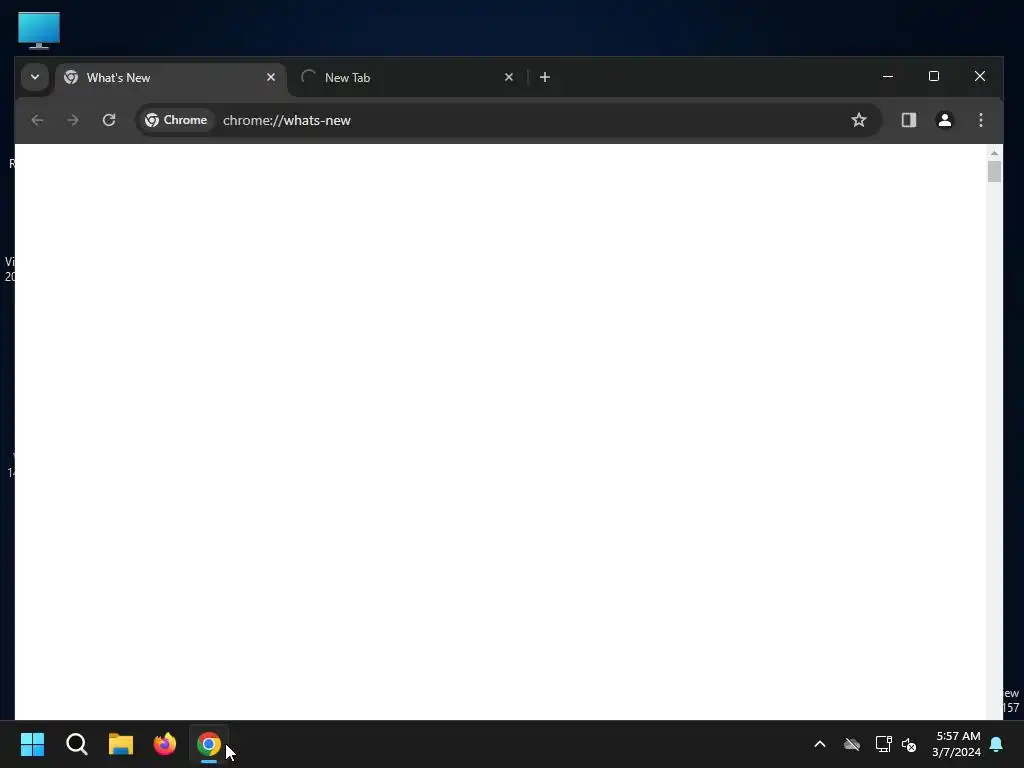Click the scrollbar up arrow
1024x768 pixels.
994,153
